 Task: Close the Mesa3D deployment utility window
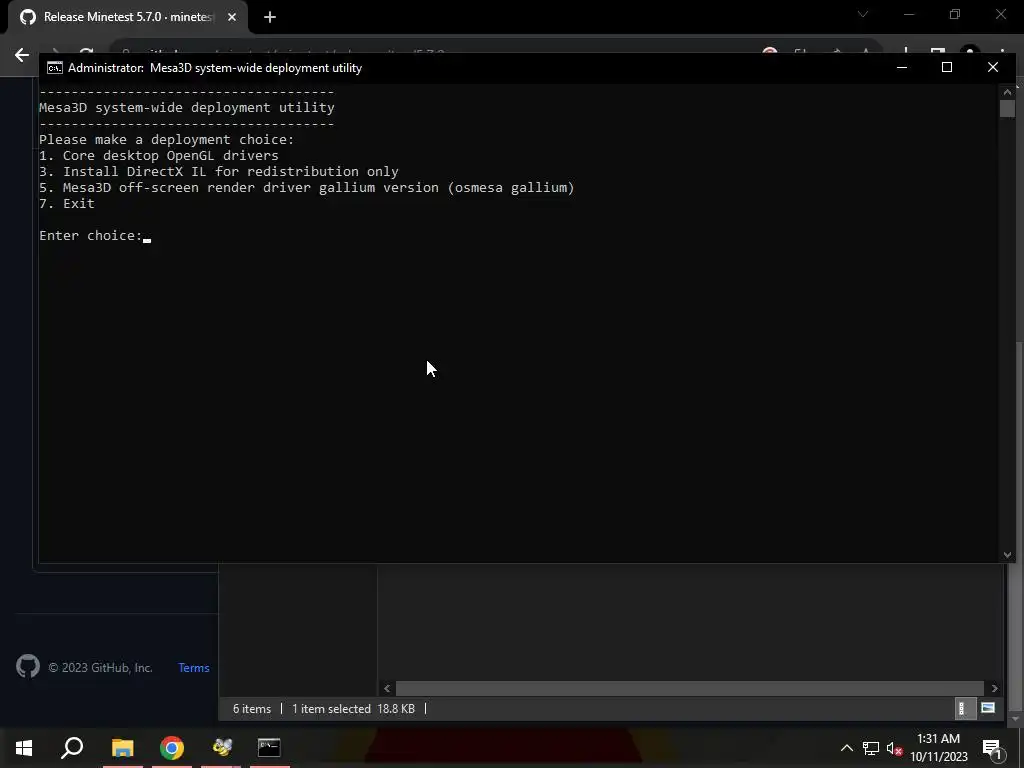(x=993, y=67)
